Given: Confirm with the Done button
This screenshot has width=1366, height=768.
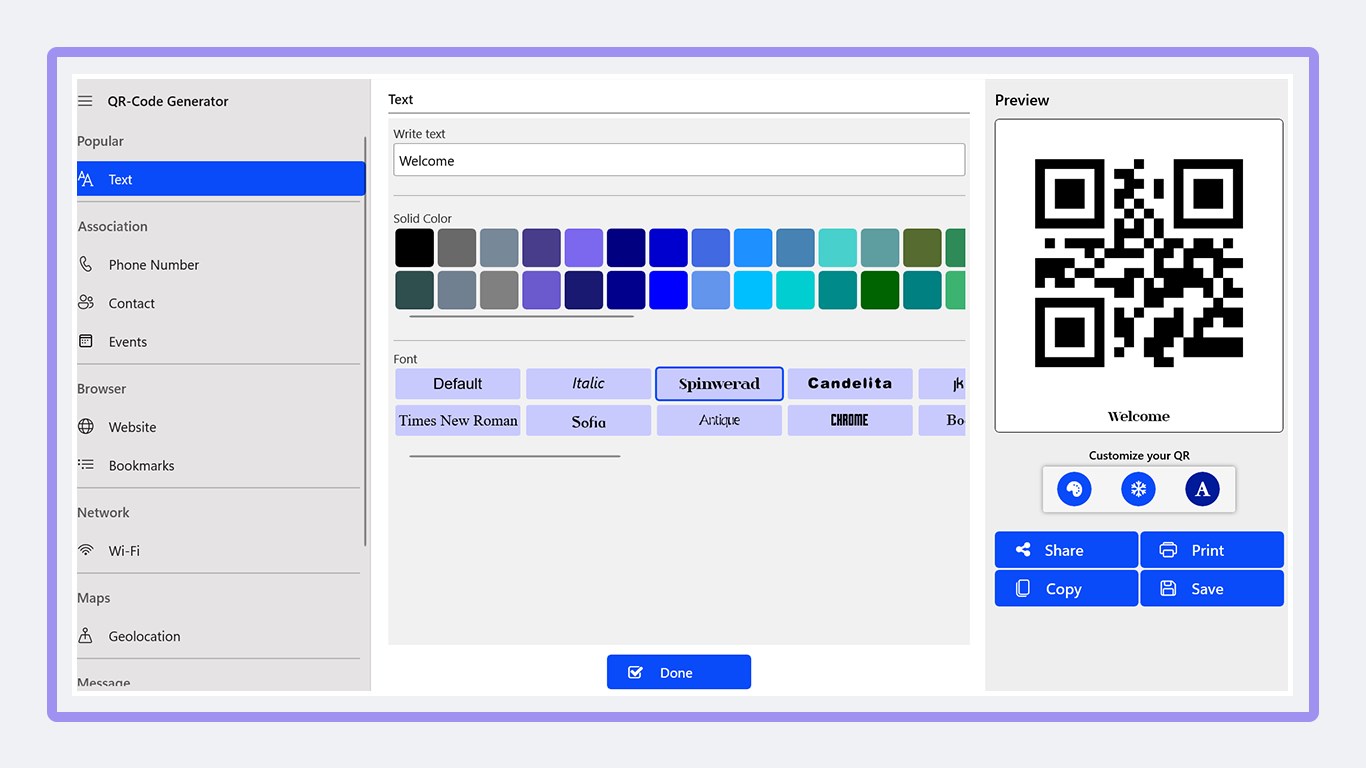Looking at the screenshot, I should point(679,673).
